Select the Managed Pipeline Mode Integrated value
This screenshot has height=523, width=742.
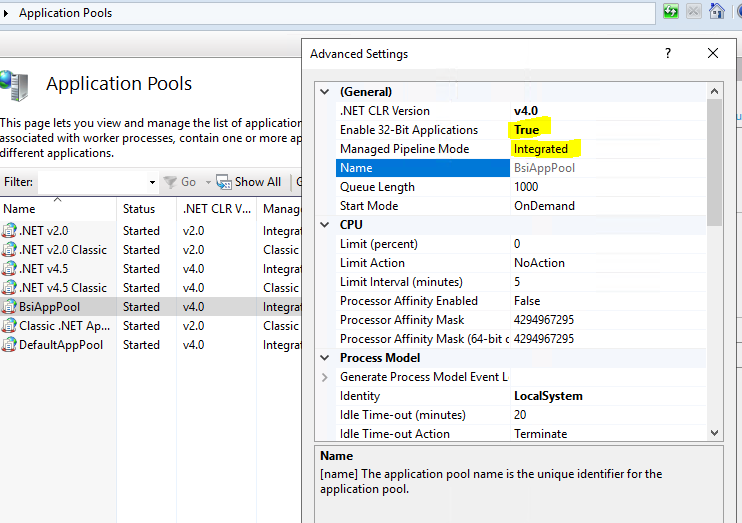pos(540,149)
